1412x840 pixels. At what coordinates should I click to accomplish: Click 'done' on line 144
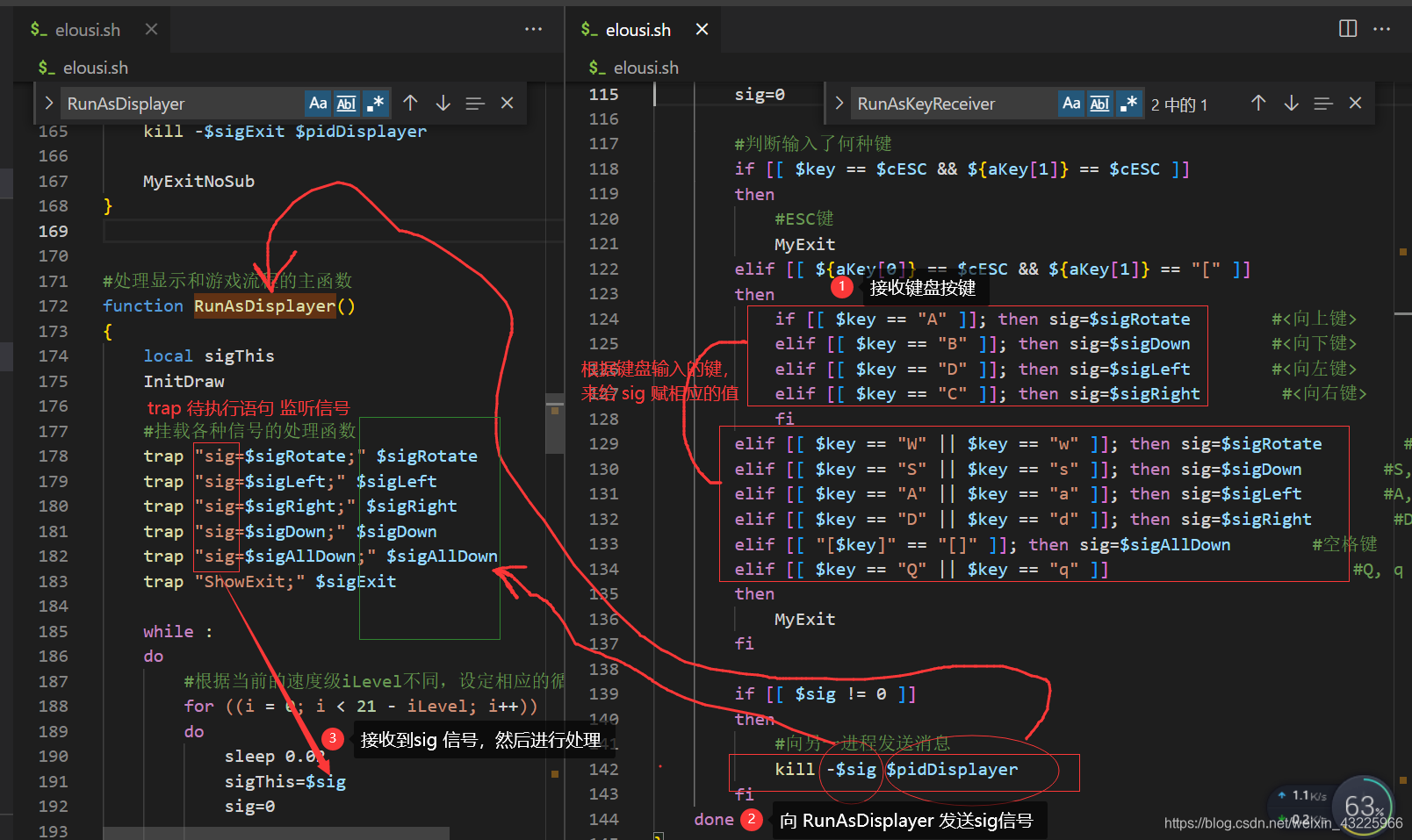pos(714,819)
